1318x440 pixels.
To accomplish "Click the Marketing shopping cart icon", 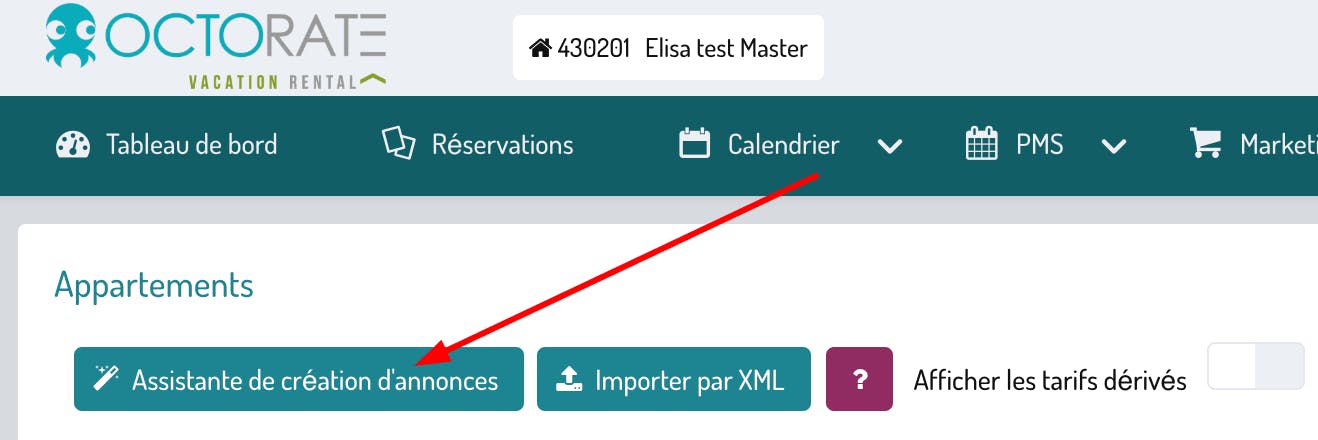I will pos(1206,145).
